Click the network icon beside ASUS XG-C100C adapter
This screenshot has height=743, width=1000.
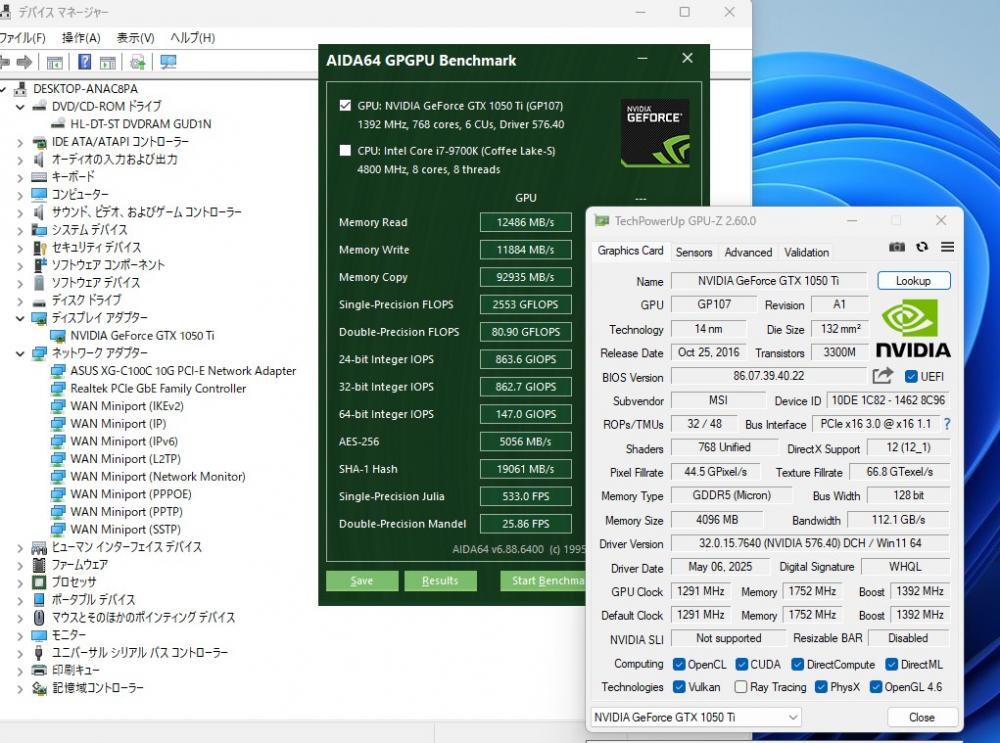58,371
